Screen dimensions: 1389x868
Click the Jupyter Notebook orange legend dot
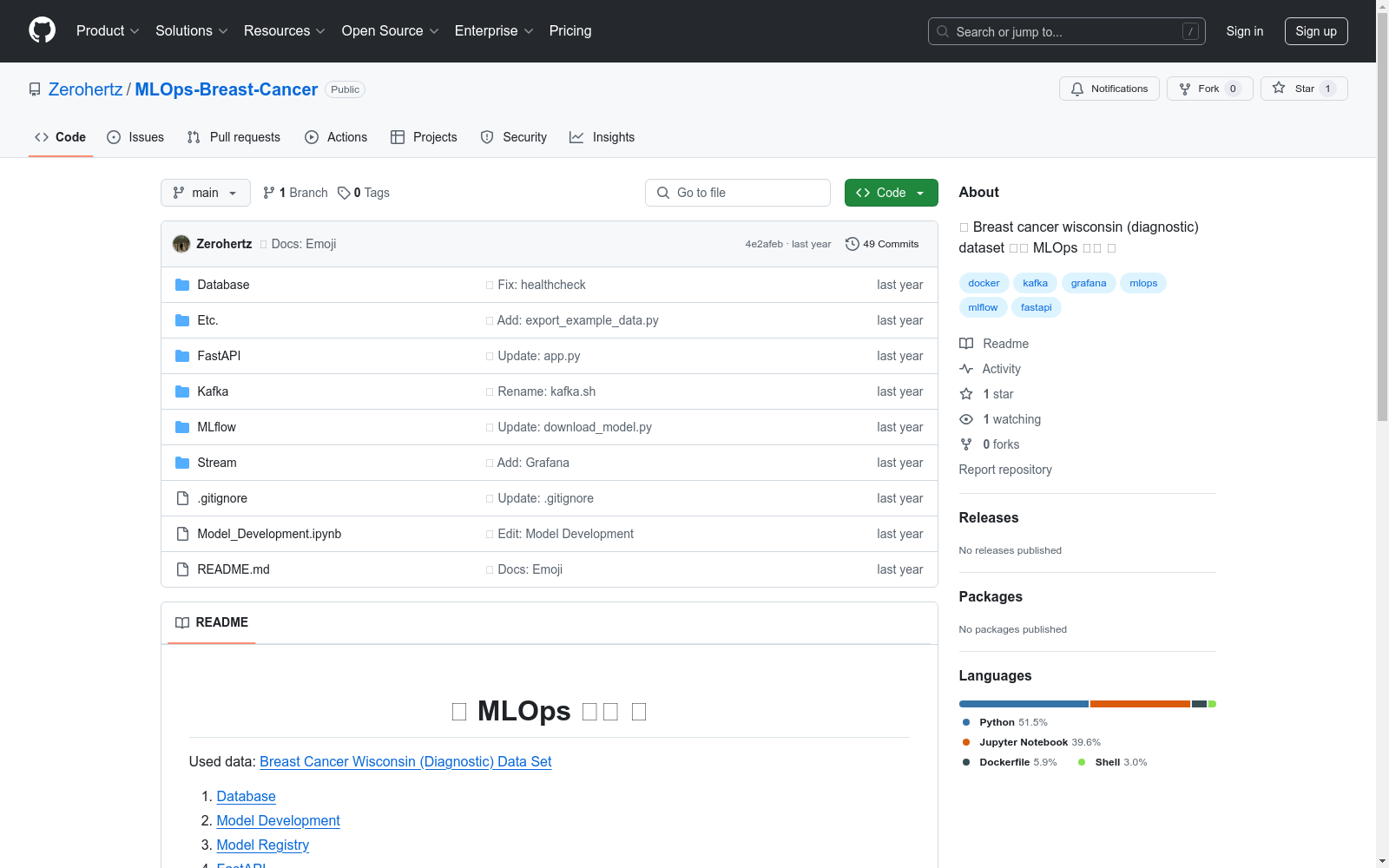point(966,742)
